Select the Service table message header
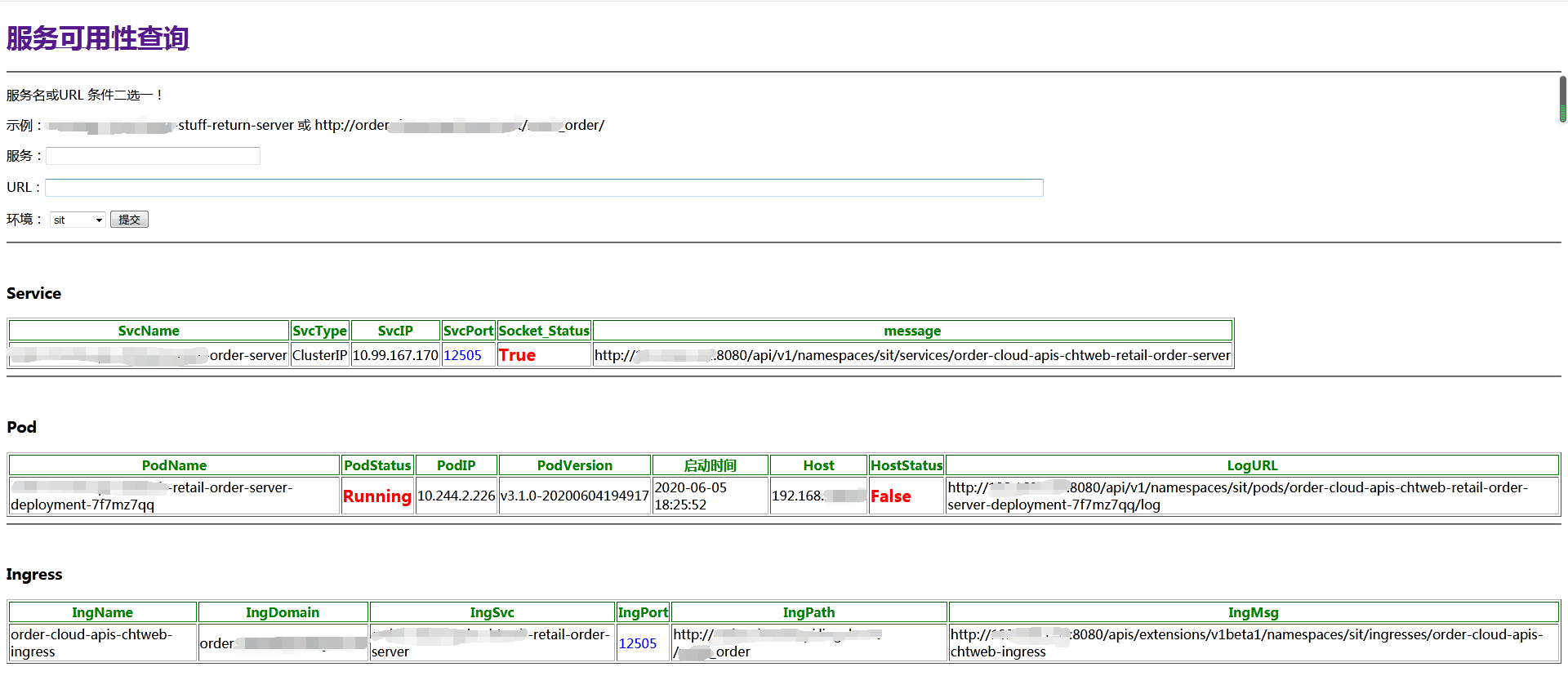 coord(912,331)
